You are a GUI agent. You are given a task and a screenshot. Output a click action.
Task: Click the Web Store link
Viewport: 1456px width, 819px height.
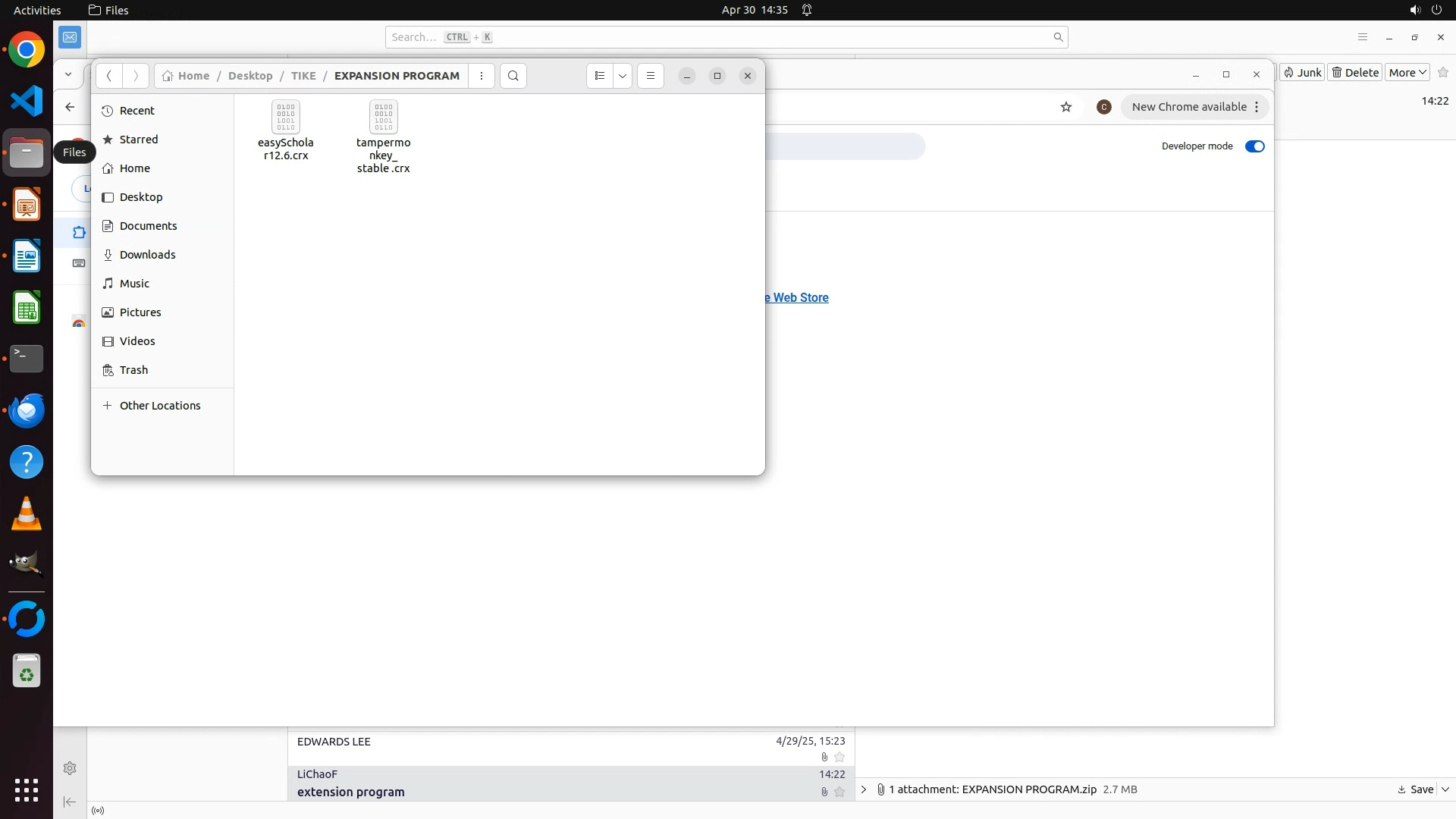click(799, 298)
